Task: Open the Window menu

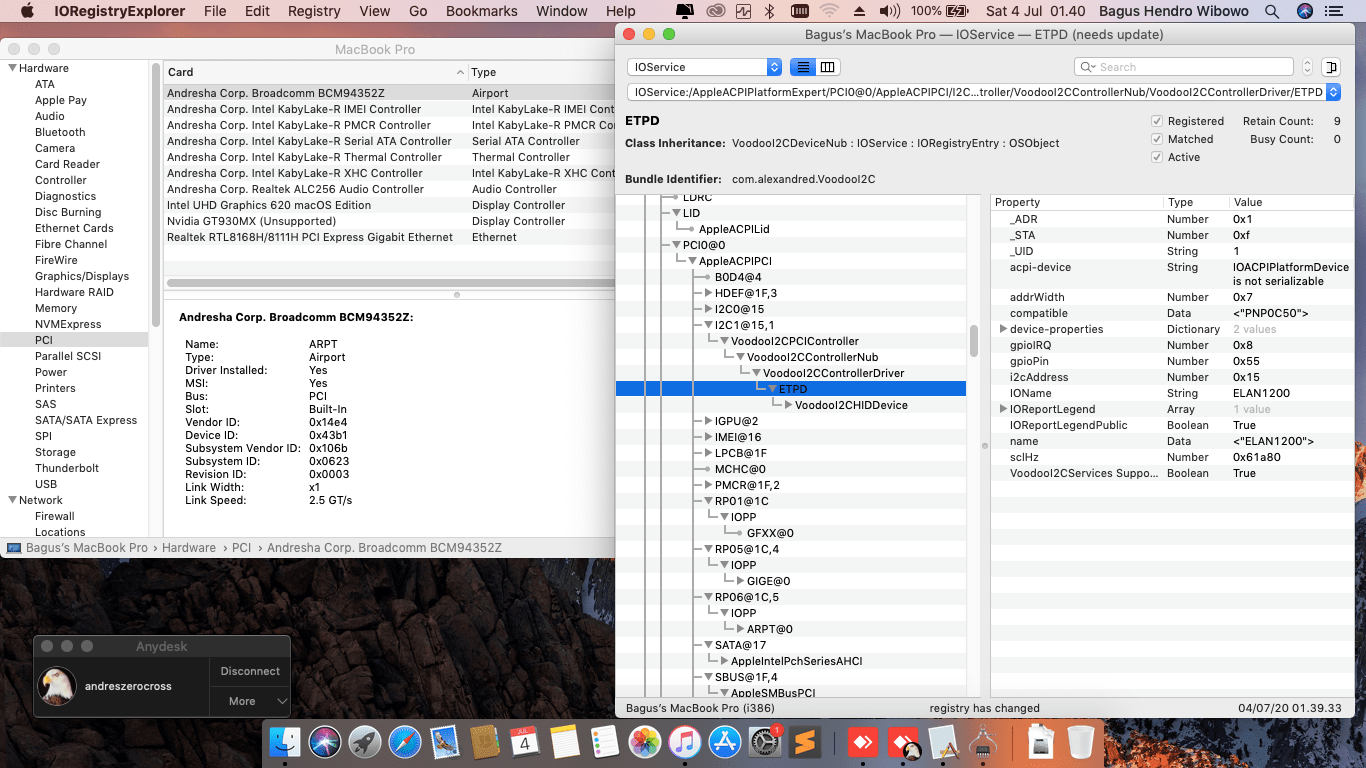Action: point(562,11)
